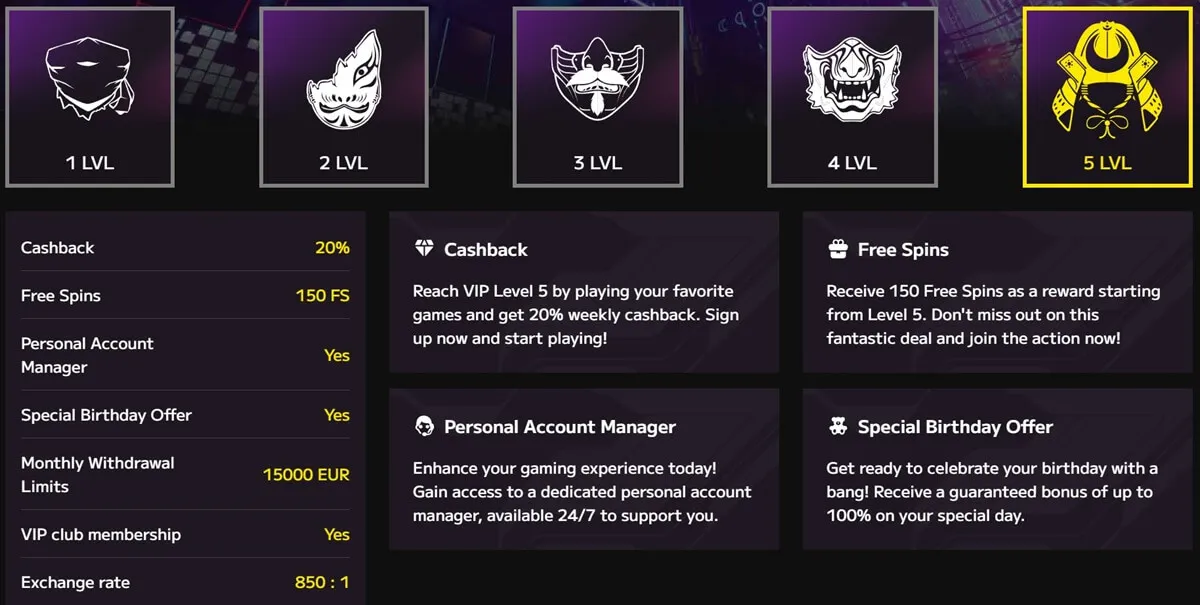1200x605 pixels.
Task: Open the 2 LVL tier card
Action: click(344, 95)
